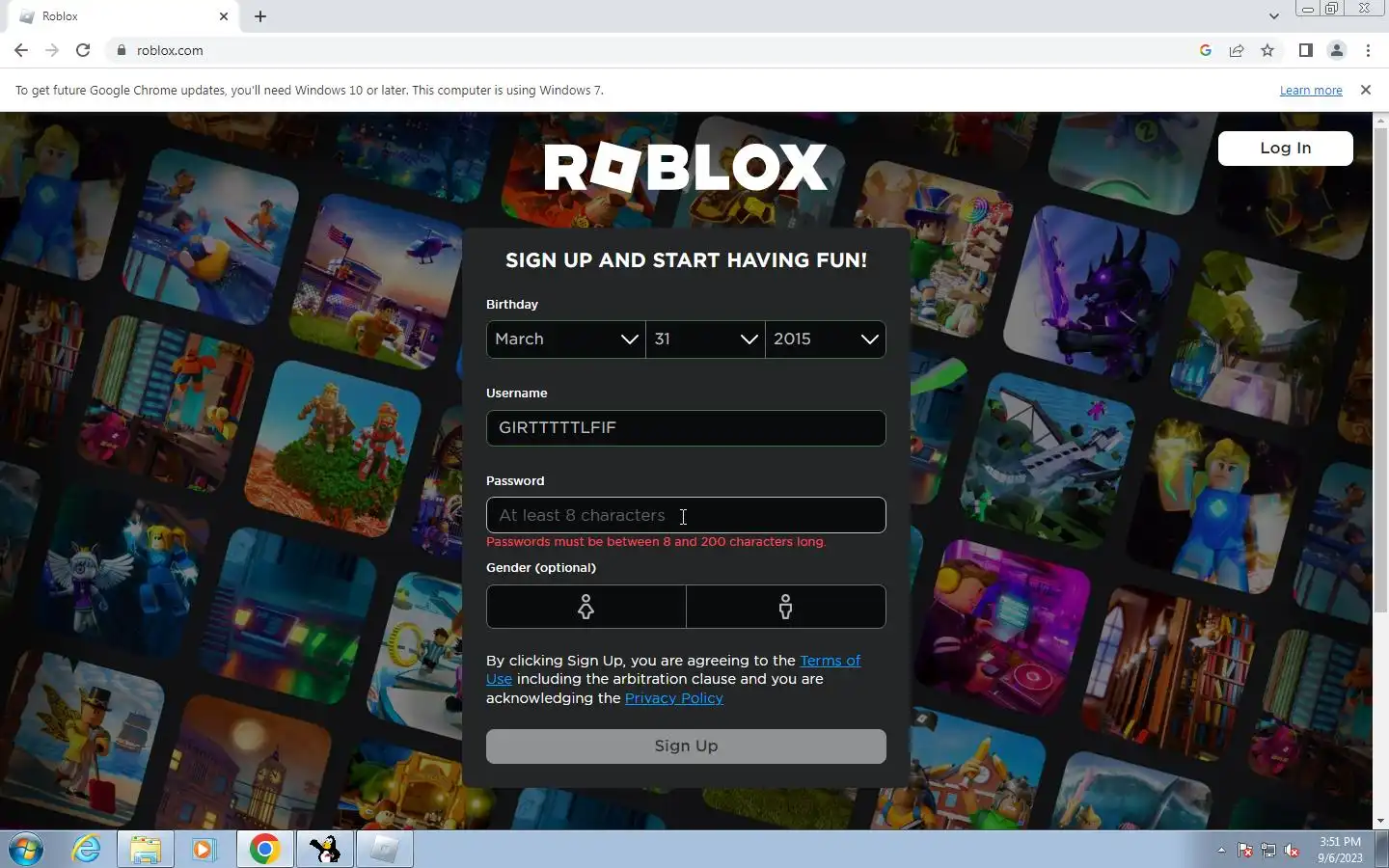Dismiss the Chrome update notification bar
The width and height of the screenshot is (1389, 868).
point(1365,90)
